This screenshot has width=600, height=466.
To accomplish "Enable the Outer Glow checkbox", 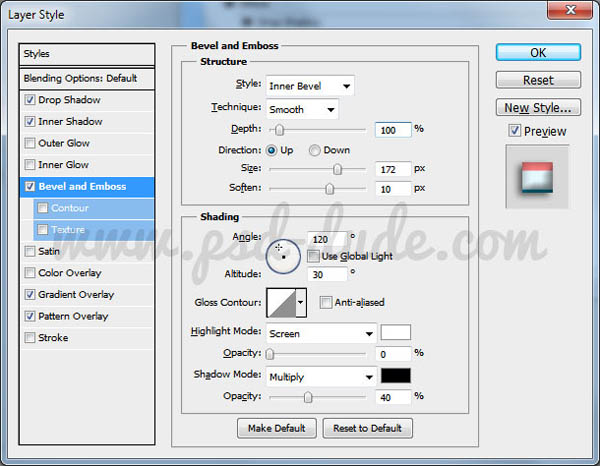I will pyautogui.click(x=30, y=143).
